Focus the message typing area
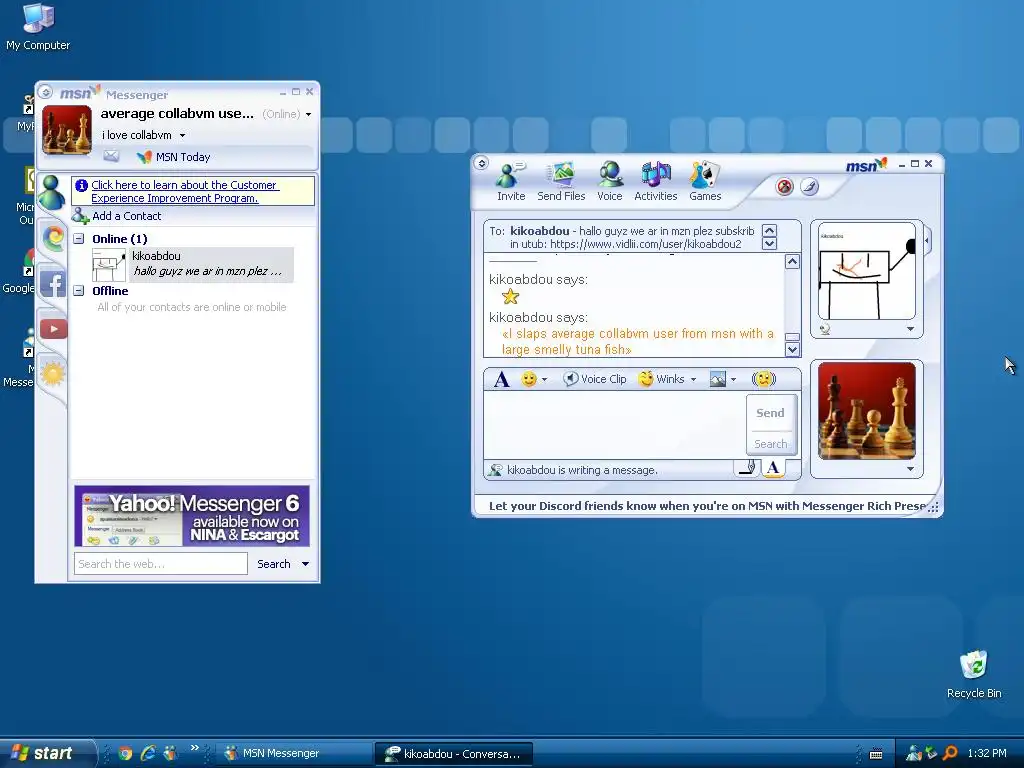Image resolution: width=1024 pixels, height=768 pixels. point(615,424)
